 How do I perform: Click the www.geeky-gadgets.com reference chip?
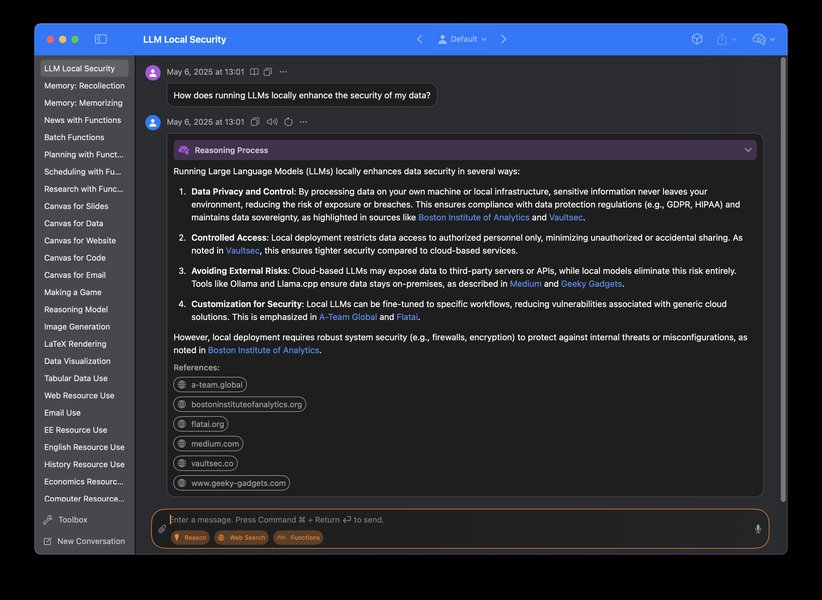click(x=232, y=483)
